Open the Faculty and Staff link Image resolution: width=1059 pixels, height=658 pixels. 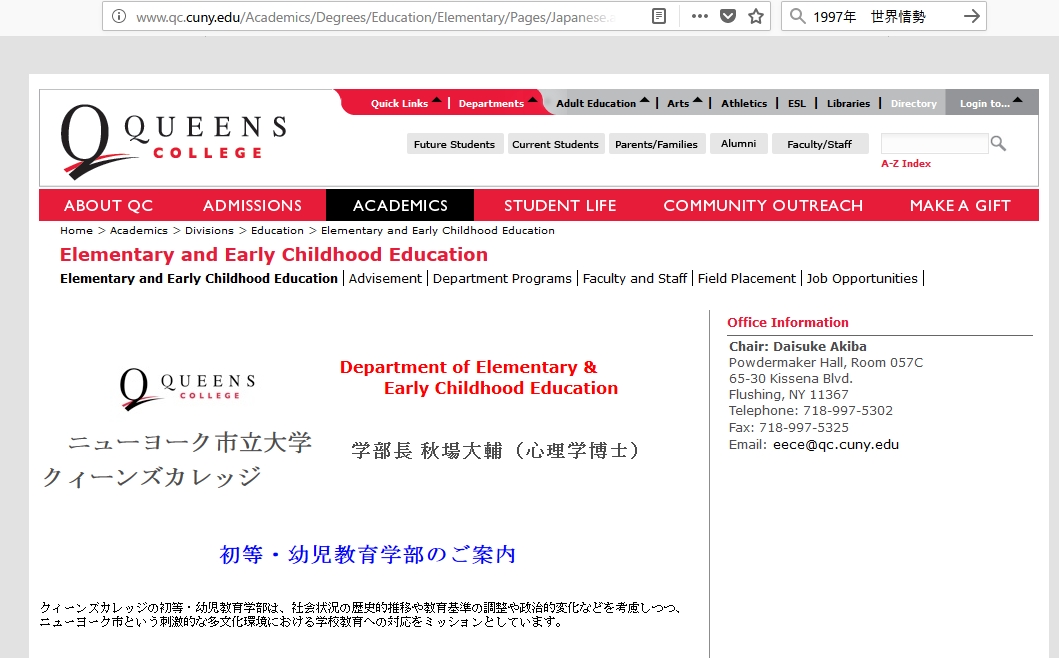pyautogui.click(x=635, y=278)
